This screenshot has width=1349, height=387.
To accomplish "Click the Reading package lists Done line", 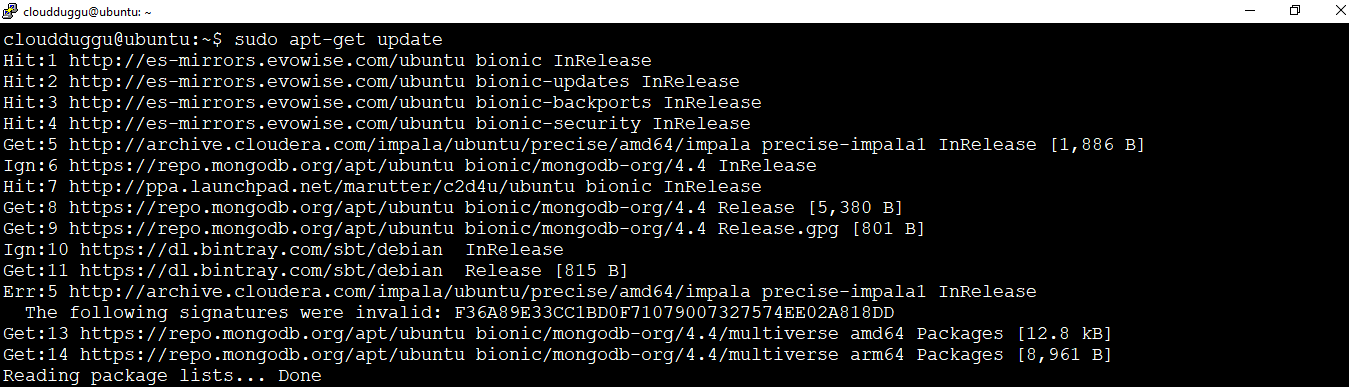I will [162, 376].
